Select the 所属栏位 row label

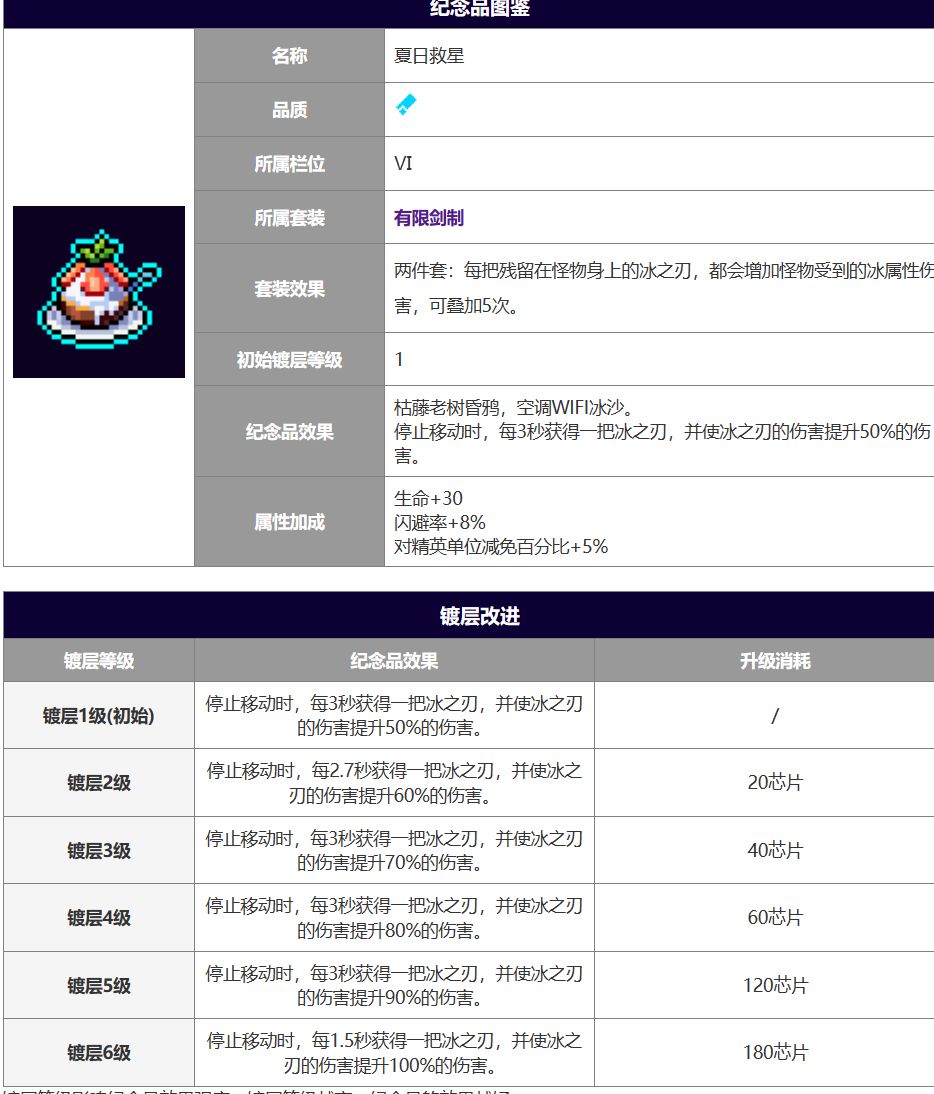(289, 164)
